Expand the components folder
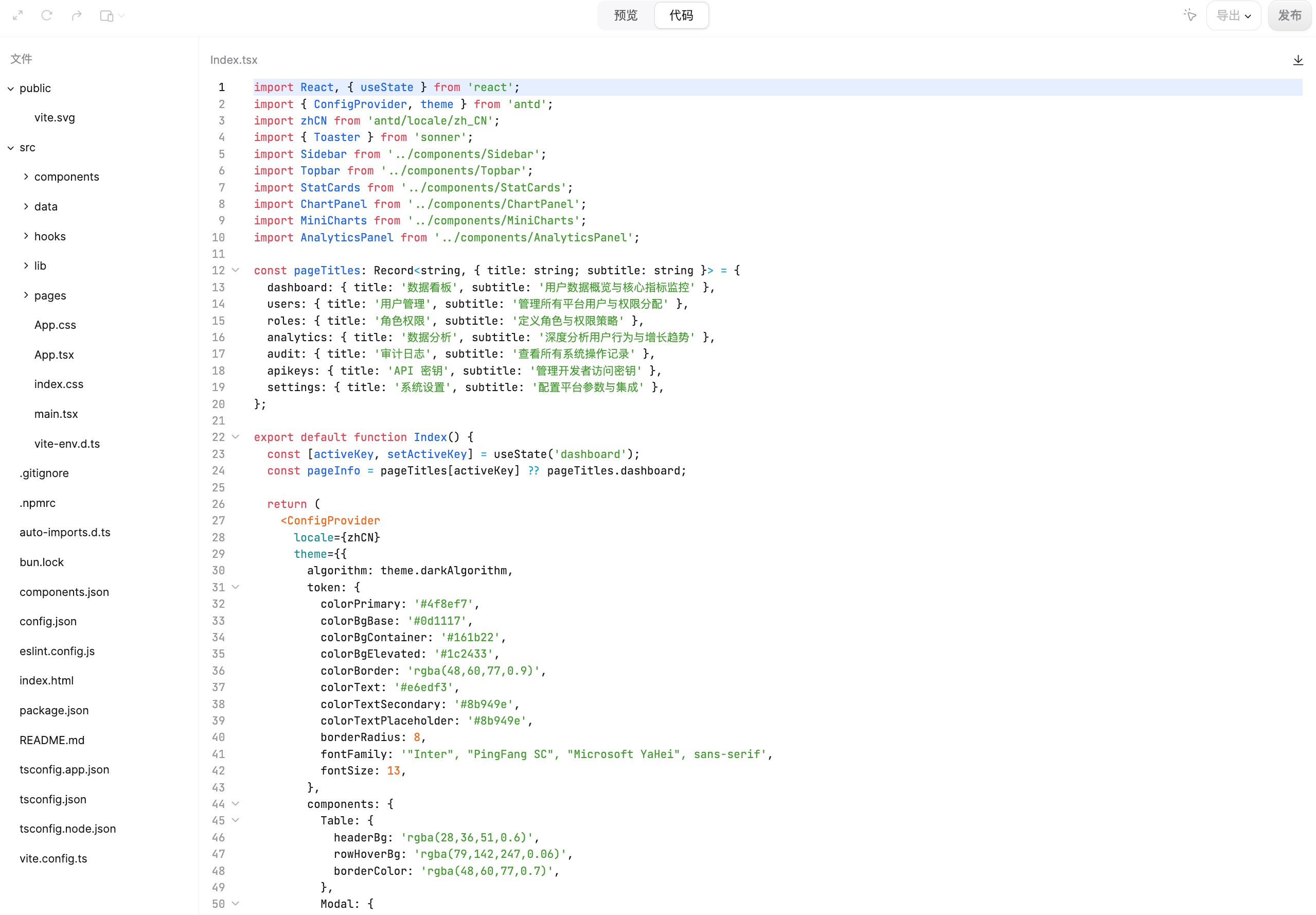The image size is (1316, 915). pyautogui.click(x=26, y=177)
